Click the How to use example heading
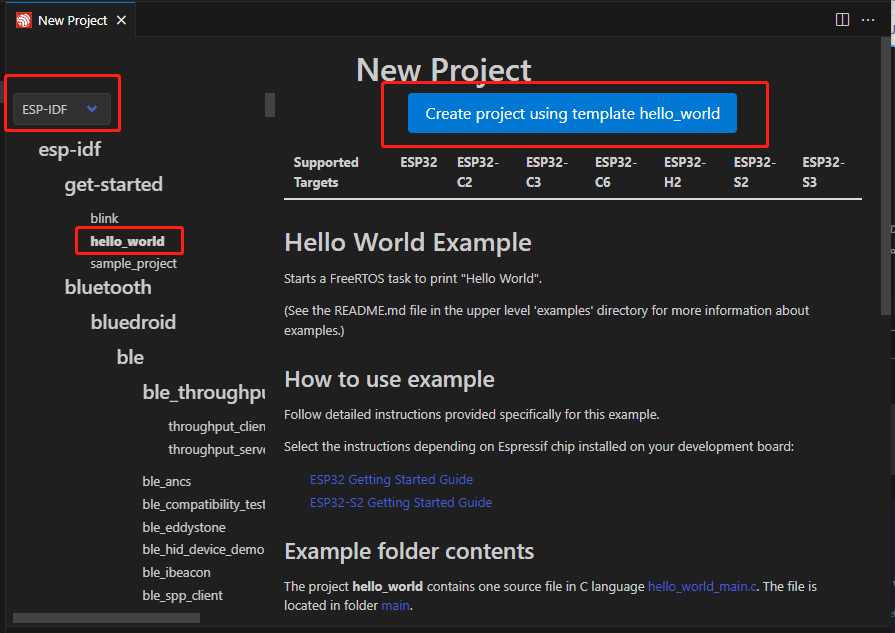Image resolution: width=895 pixels, height=633 pixels. pyautogui.click(x=389, y=380)
